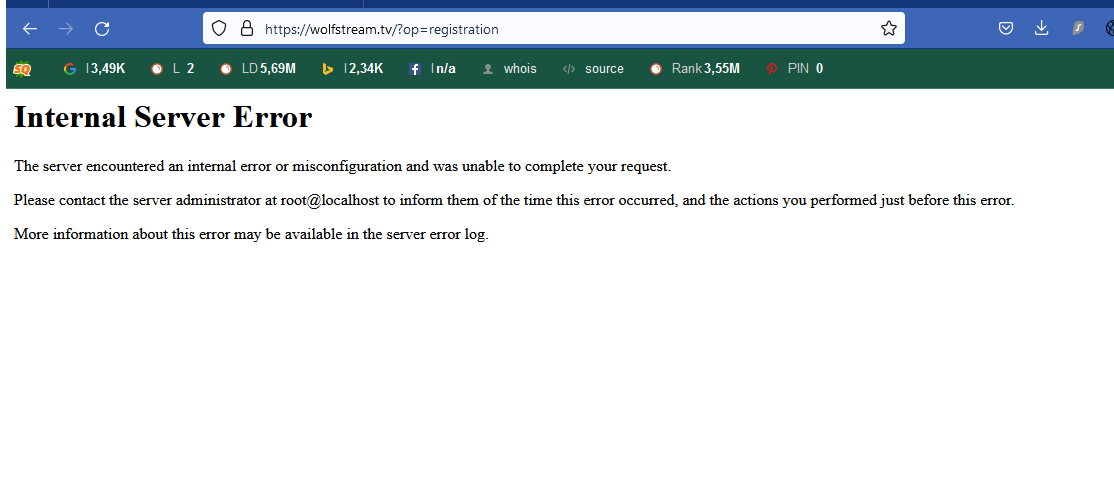Click the SEOquake SQ logo icon
Screen dimensions: 1114x490
coord(22,69)
